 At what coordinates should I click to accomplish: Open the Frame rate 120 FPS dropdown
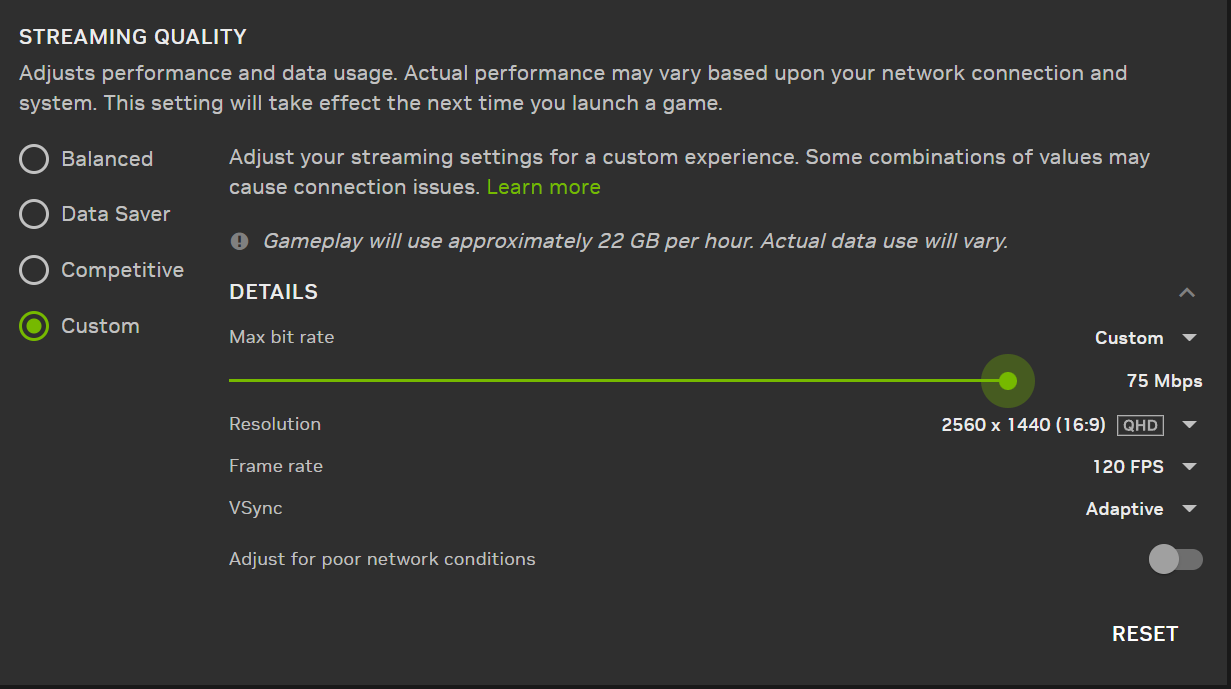coord(1145,467)
